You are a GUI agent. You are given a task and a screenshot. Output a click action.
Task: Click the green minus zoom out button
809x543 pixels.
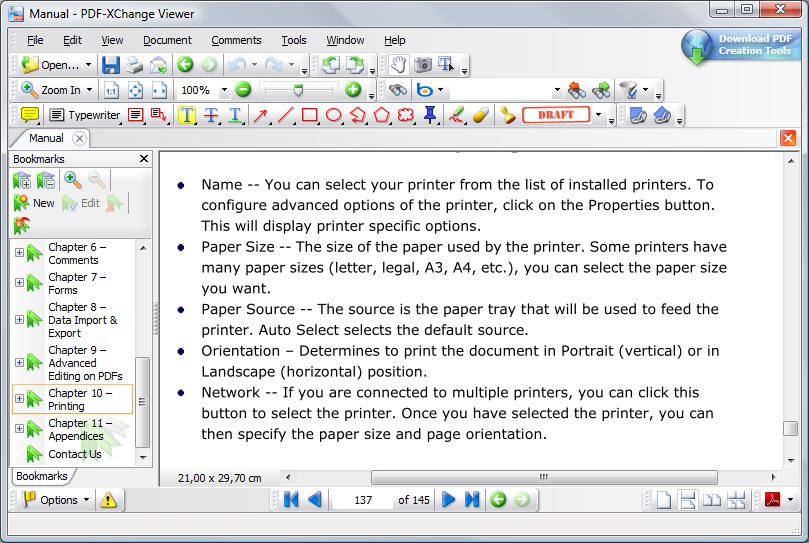(242, 90)
